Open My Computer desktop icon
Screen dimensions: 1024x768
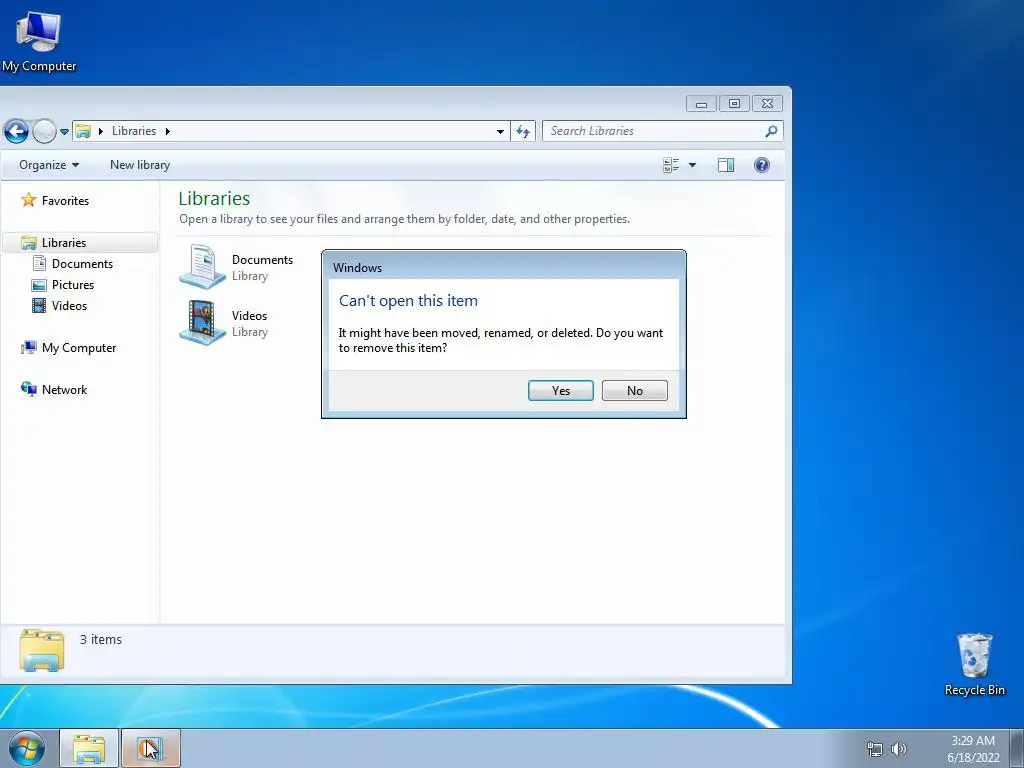point(39,41)
